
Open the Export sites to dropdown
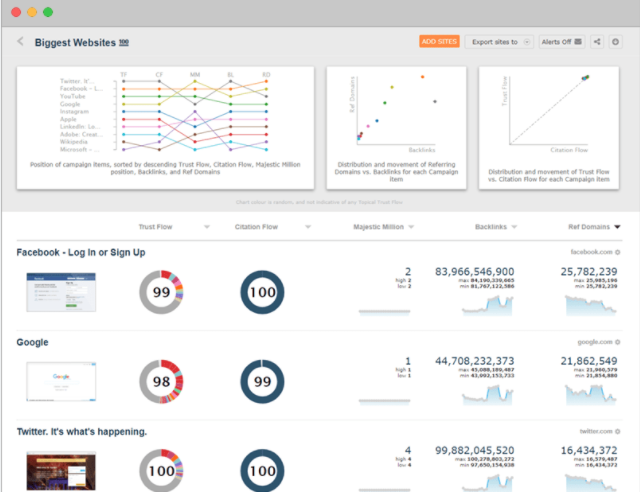[499, 42]
